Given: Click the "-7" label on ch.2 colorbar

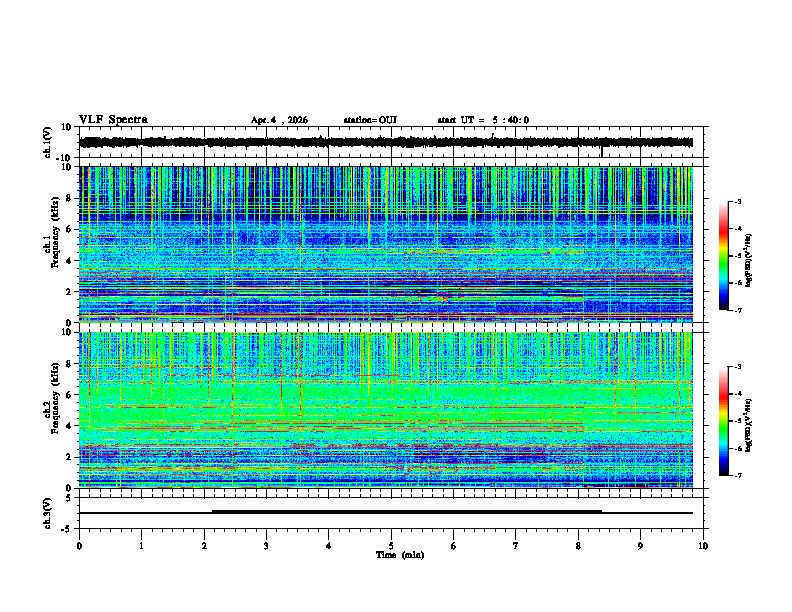Looking at the screenshot, I should point(737,476).
